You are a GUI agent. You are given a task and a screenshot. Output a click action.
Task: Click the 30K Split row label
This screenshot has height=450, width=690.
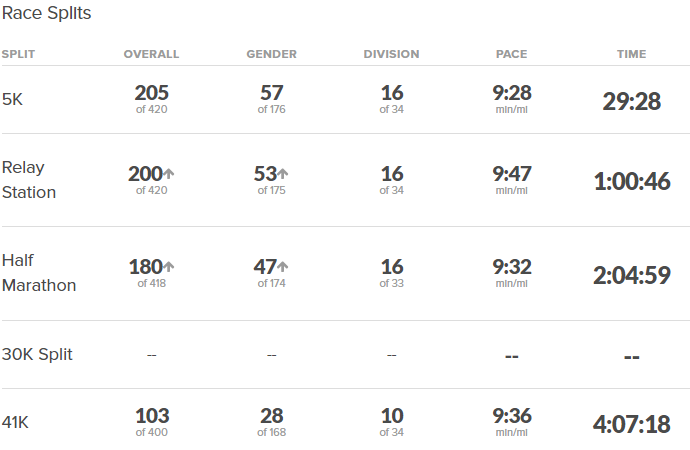(37, 355)
